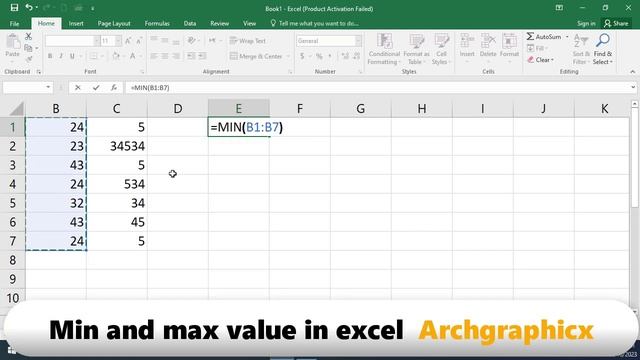
Task: Open the General number format dropdown
Action: (x=358, y=41)
